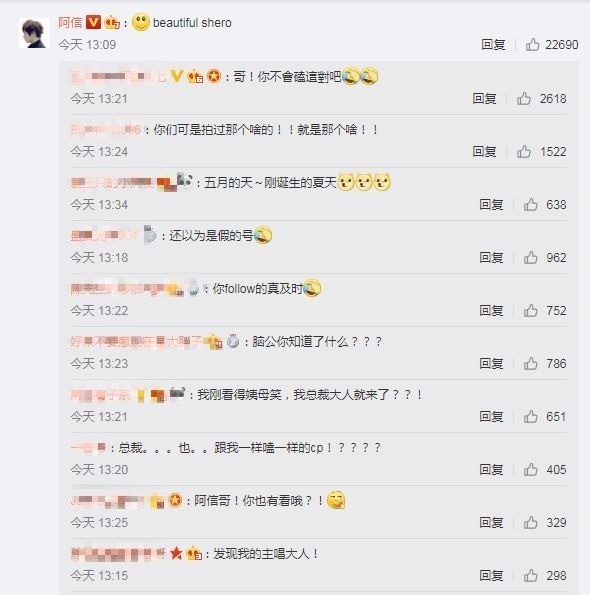This screenshot has width=590, height=595.
Task: Click like icon next to 752
Action: click(x=530, y=310)
